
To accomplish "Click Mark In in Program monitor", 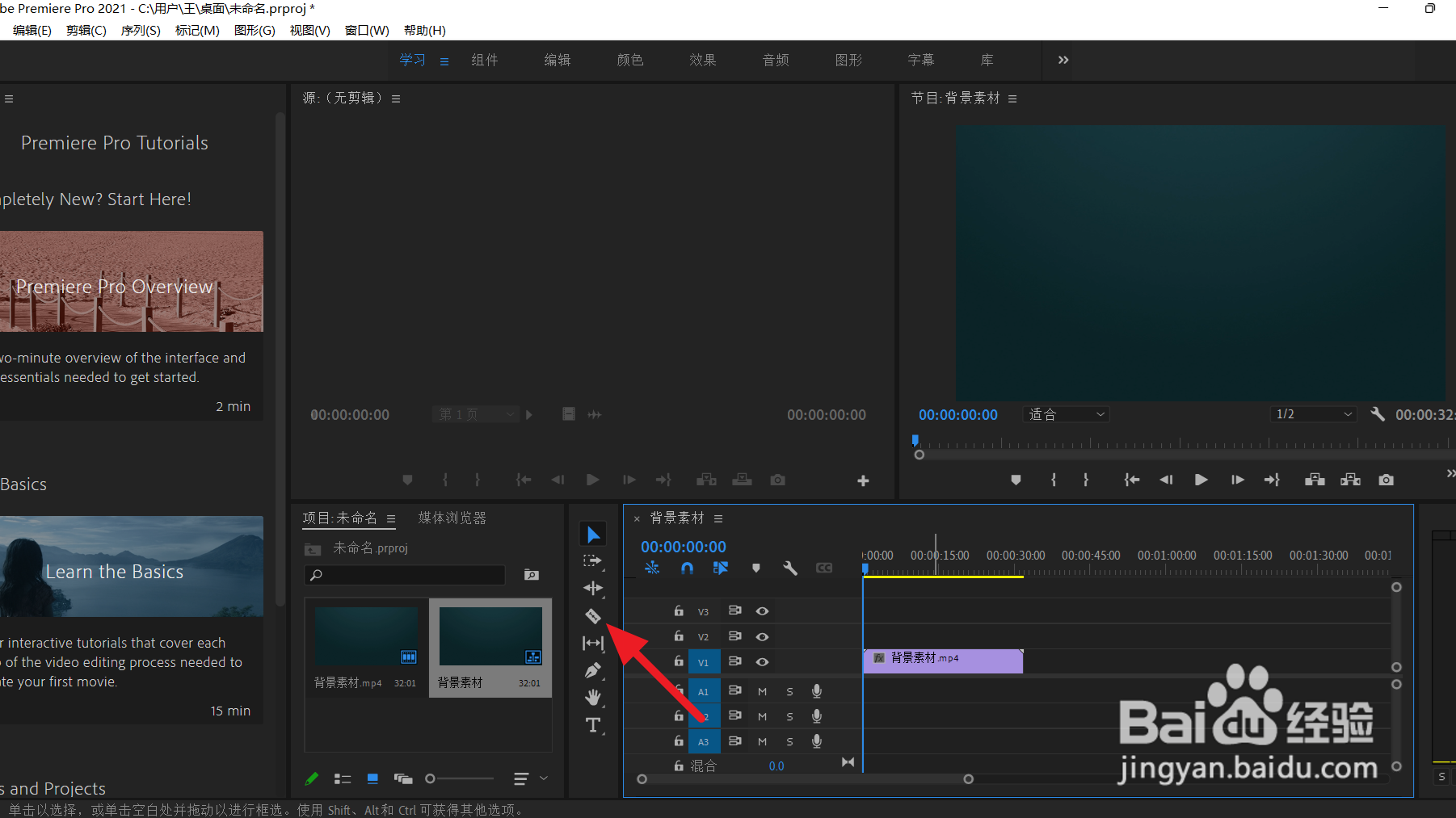I will point(1054,480).
